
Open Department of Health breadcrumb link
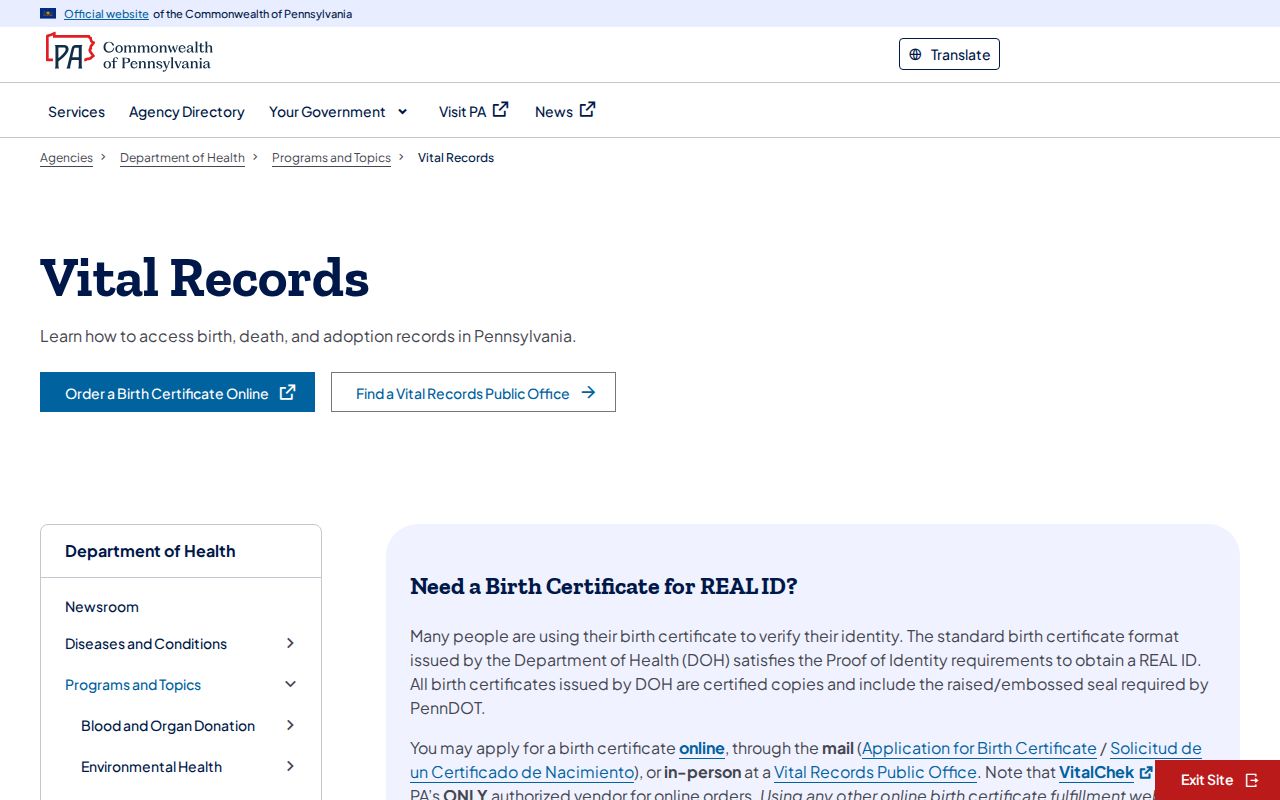point(182,158)
